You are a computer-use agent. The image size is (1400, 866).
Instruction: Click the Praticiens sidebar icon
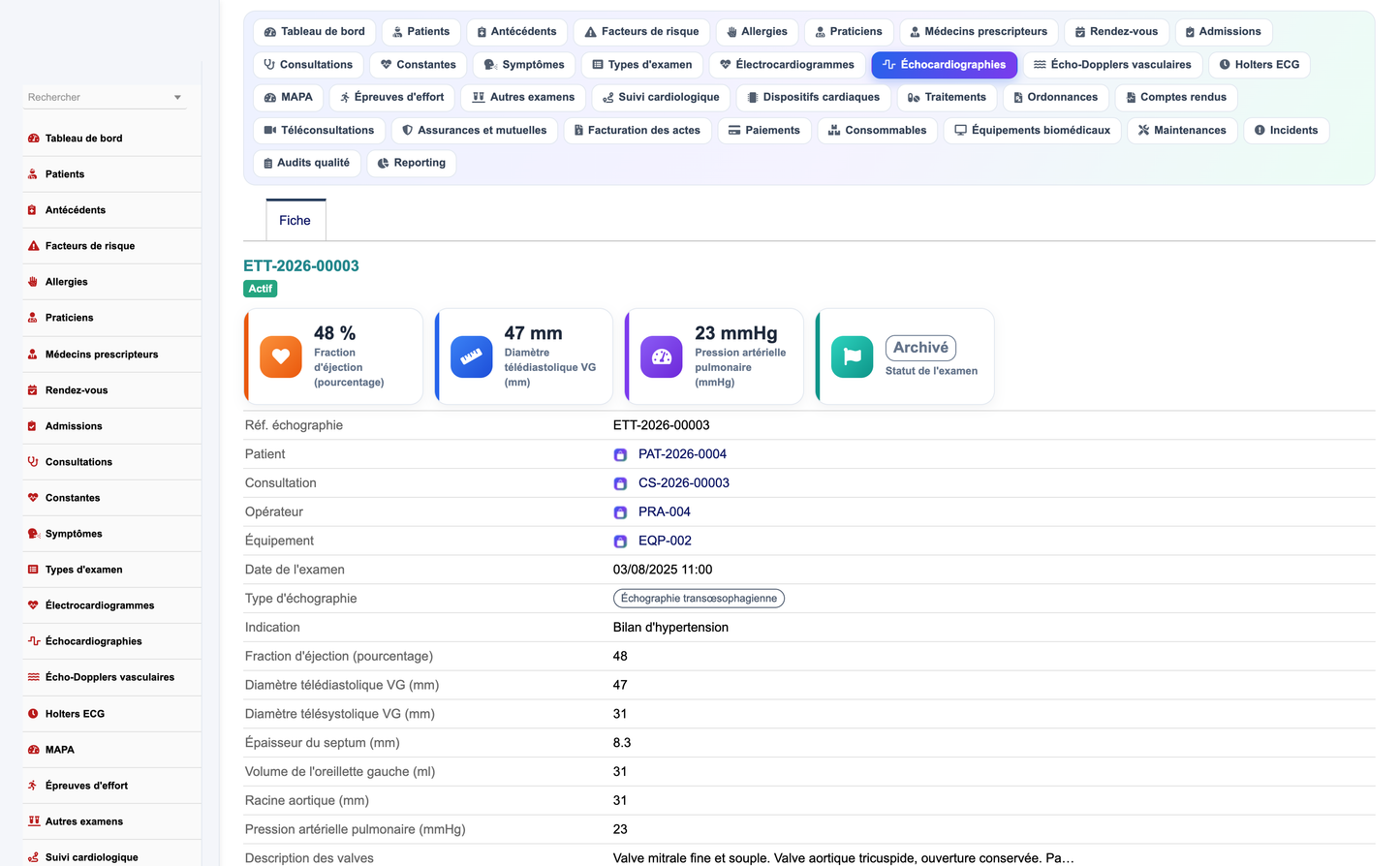33,318
